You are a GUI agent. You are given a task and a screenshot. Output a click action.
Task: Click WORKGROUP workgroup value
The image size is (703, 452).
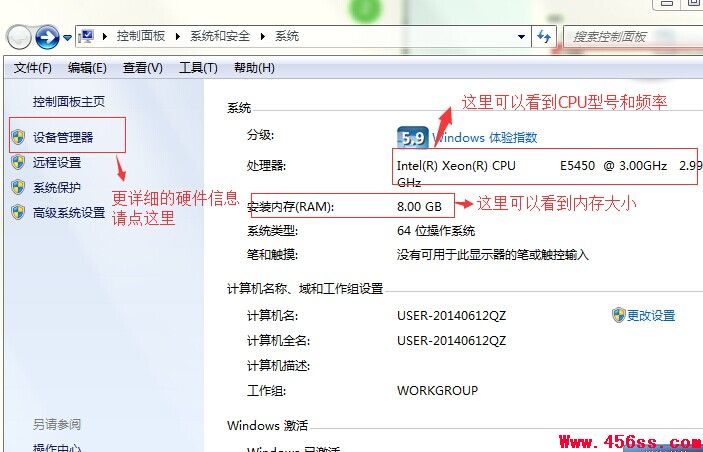(x=438, y=391)
